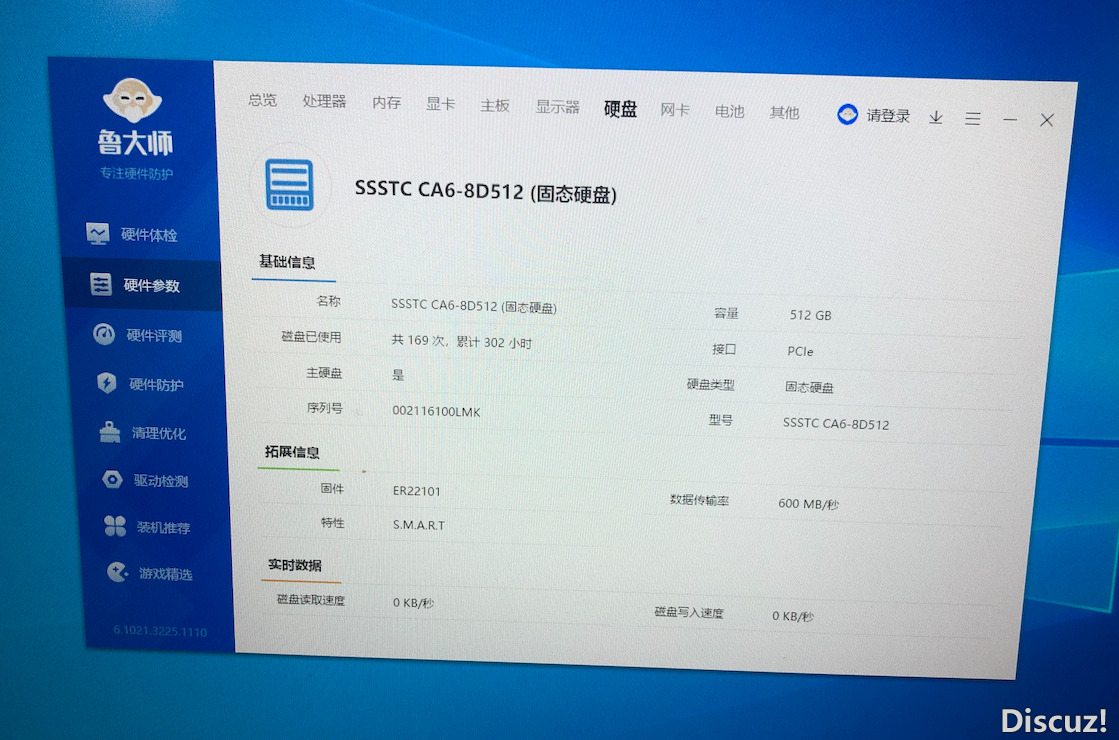This screenshot has width=1119, height=740.
Task: Click the Ludashi mascot logo
Action: pyautogui.click(x=132, y=99)
